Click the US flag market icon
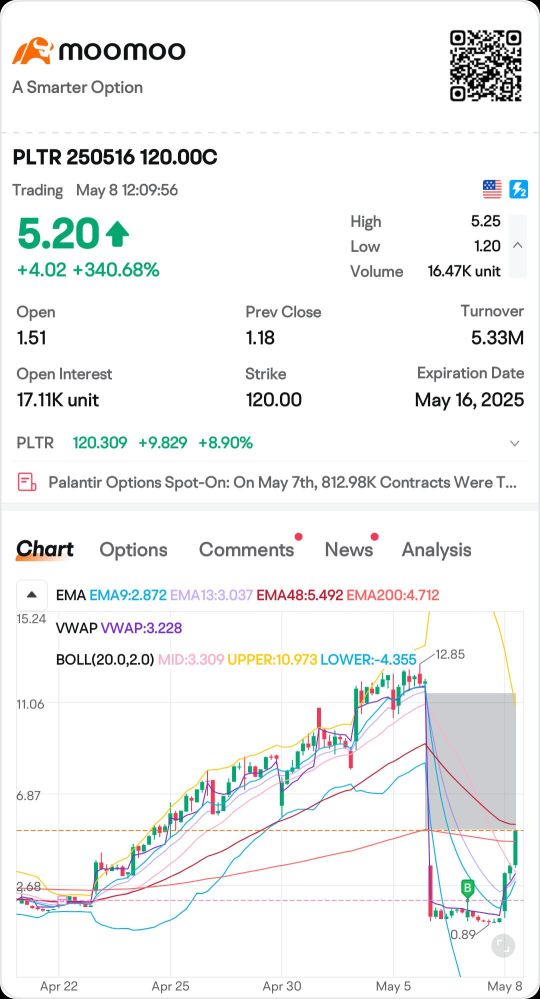Viewport: 540px width, 999px height. point(492,189)
